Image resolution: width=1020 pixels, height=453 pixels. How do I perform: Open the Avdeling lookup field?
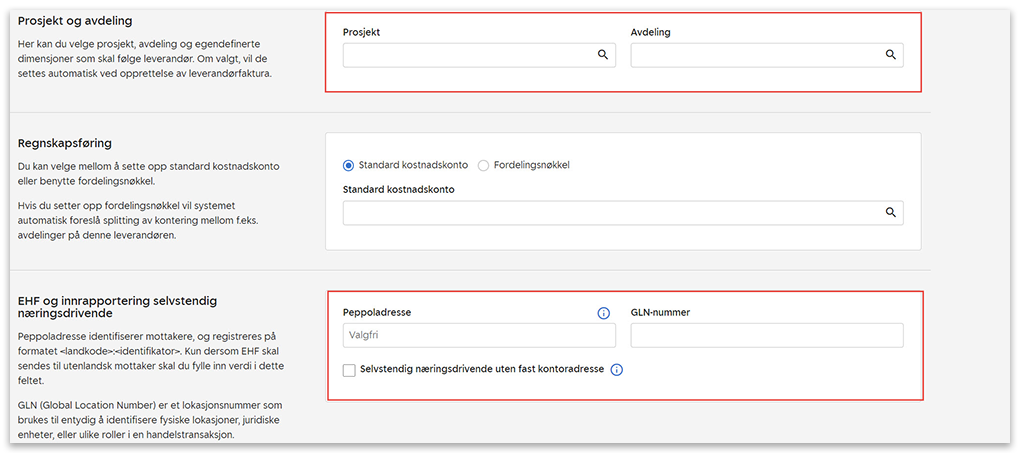click(755, 55)
